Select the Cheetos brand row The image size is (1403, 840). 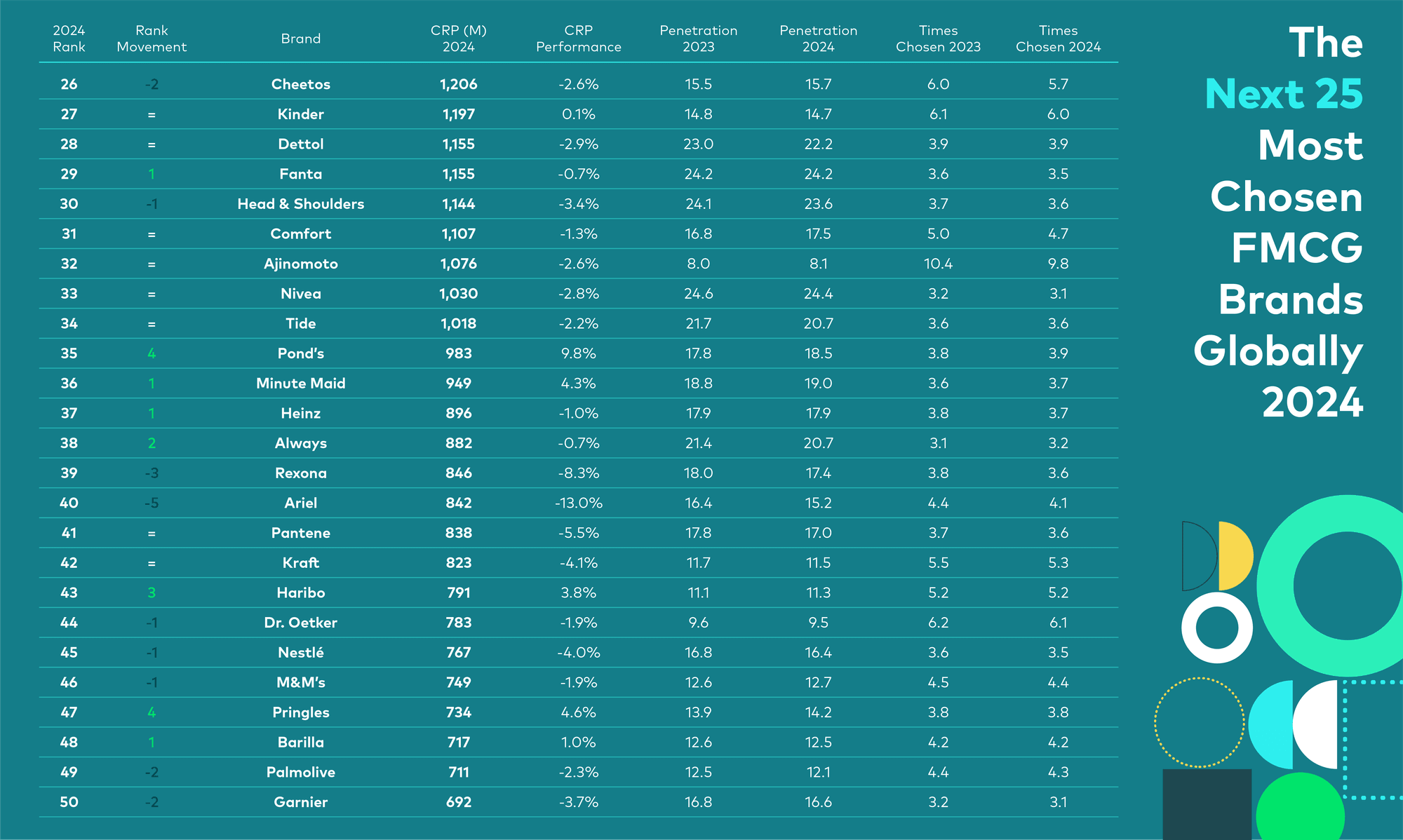coord(579,84)
